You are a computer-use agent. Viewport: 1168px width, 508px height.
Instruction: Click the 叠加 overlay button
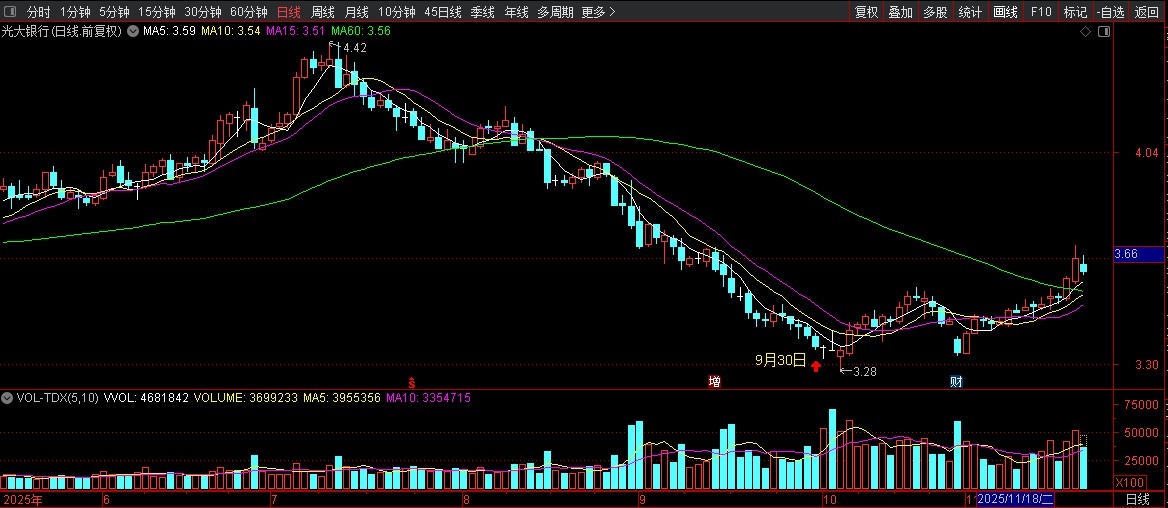coord(901,12)
